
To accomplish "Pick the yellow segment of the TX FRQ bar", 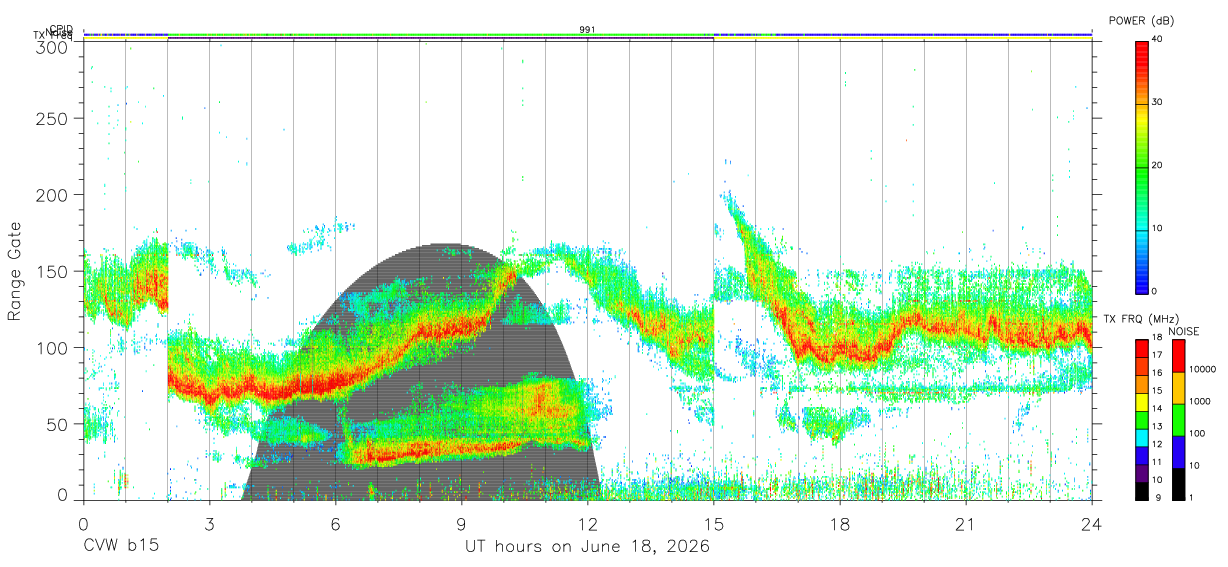I will coord(1142,402).
